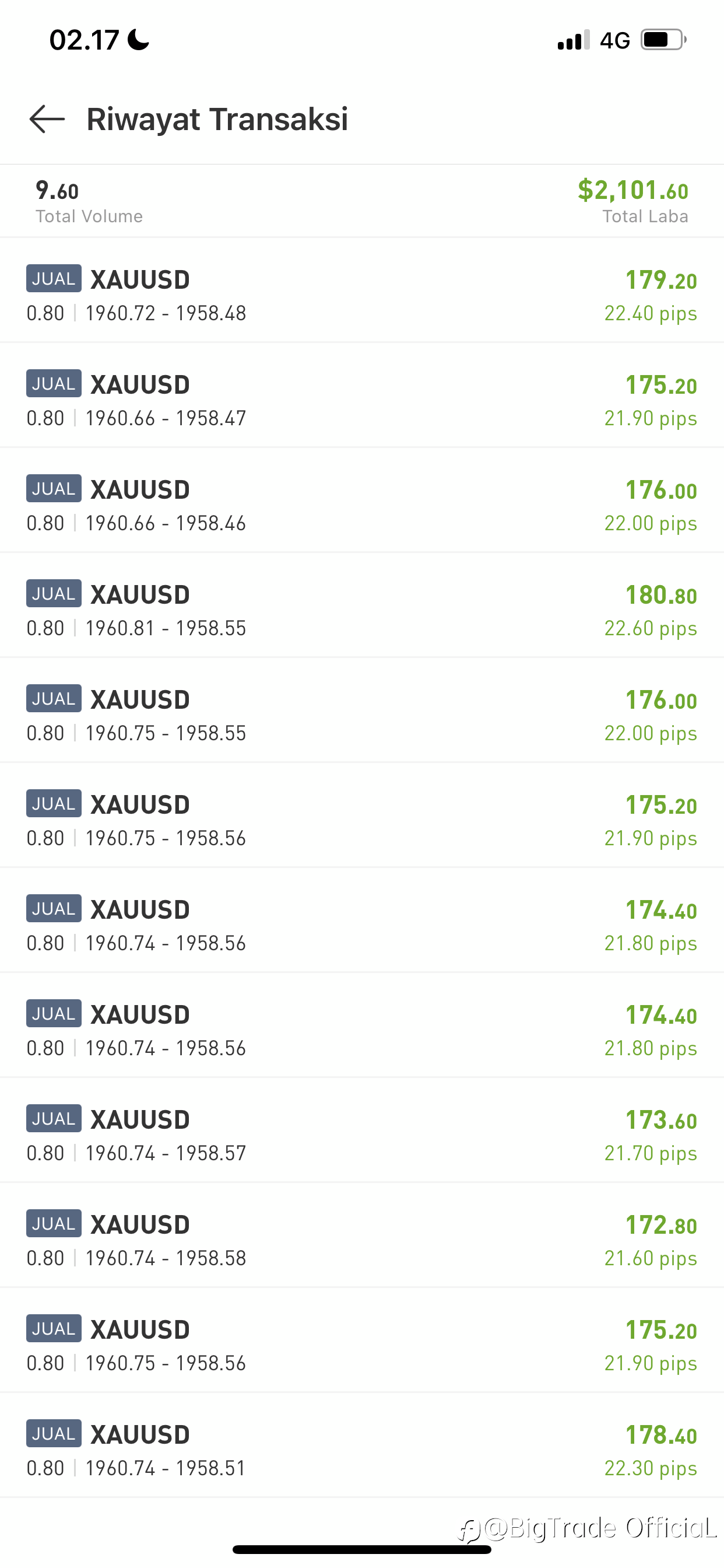Viewport: 724px width, 1568px height.
Task: Tap the $2,101.60 Total Laba amount
Action: 632,191
